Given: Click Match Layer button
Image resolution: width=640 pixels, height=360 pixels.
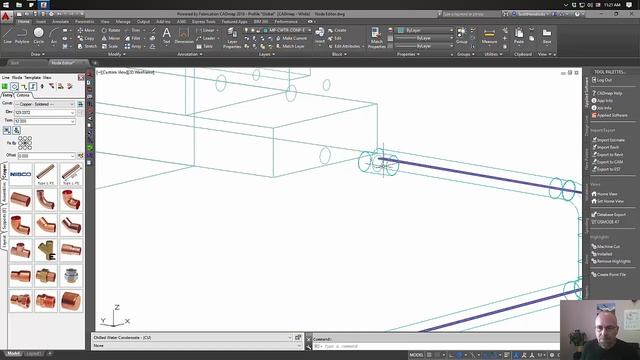Looking at the screenshot, I should pos(290,46).
